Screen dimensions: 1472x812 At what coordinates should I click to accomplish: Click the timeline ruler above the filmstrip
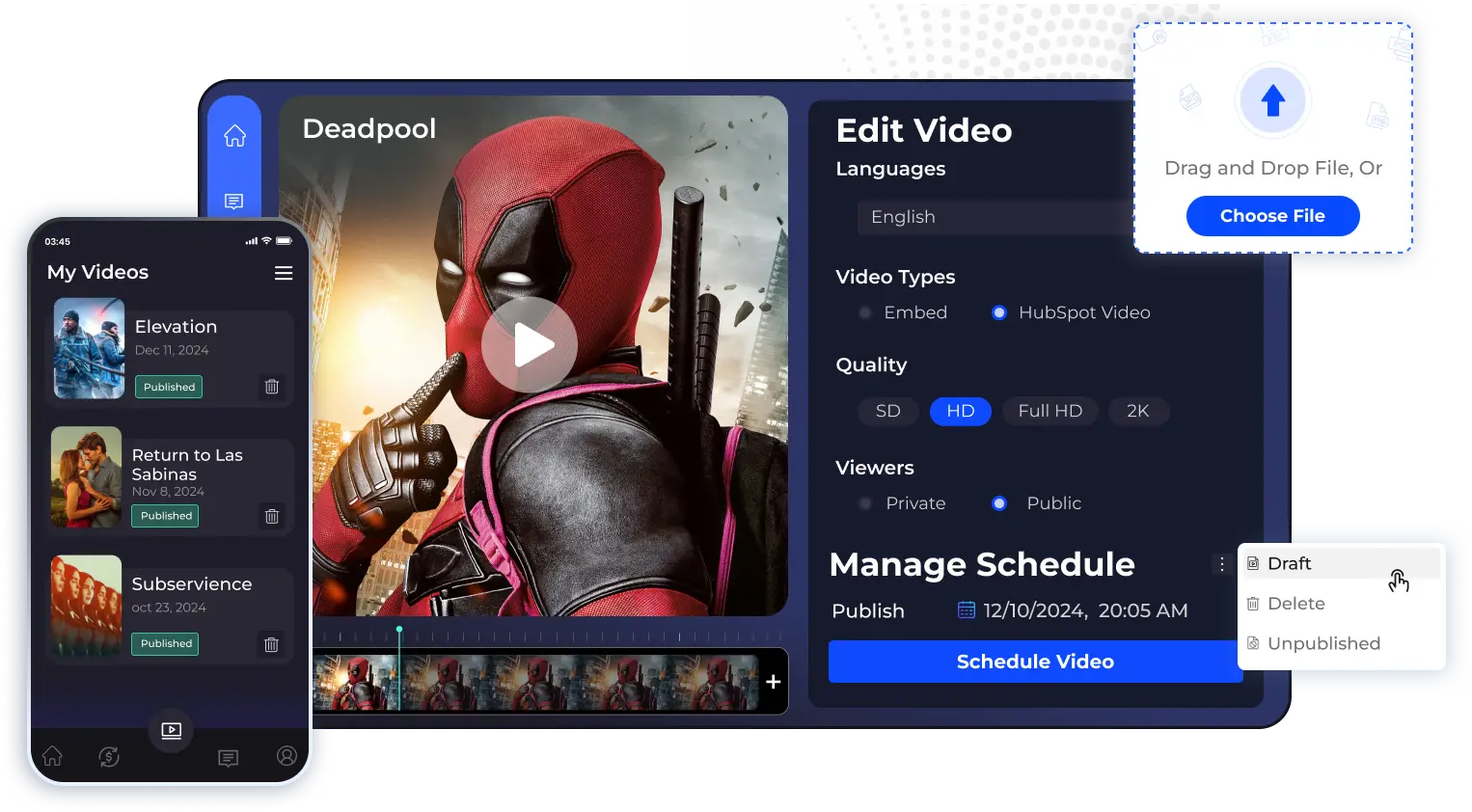coord(547,636)
